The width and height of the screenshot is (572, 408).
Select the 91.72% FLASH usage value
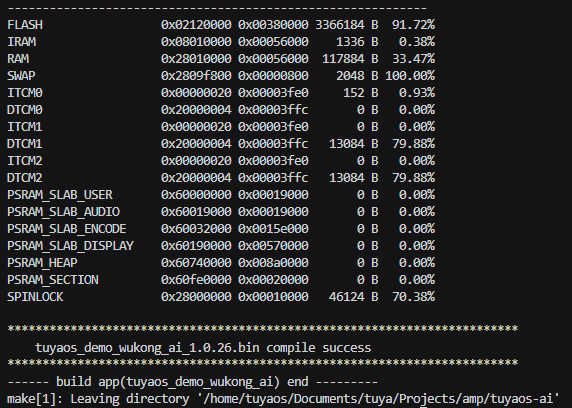tap(413, 25)
